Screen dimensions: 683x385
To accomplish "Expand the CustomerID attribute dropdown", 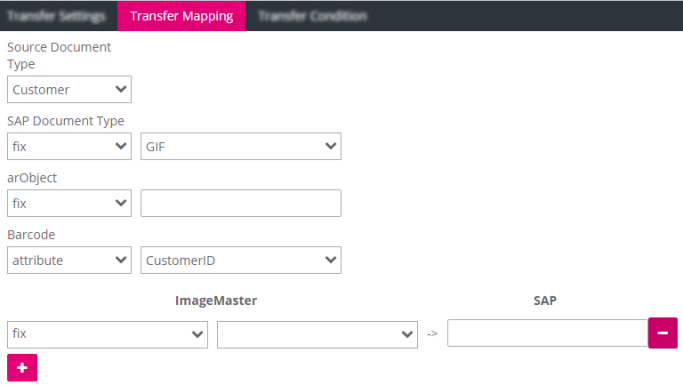I will 241,260.
